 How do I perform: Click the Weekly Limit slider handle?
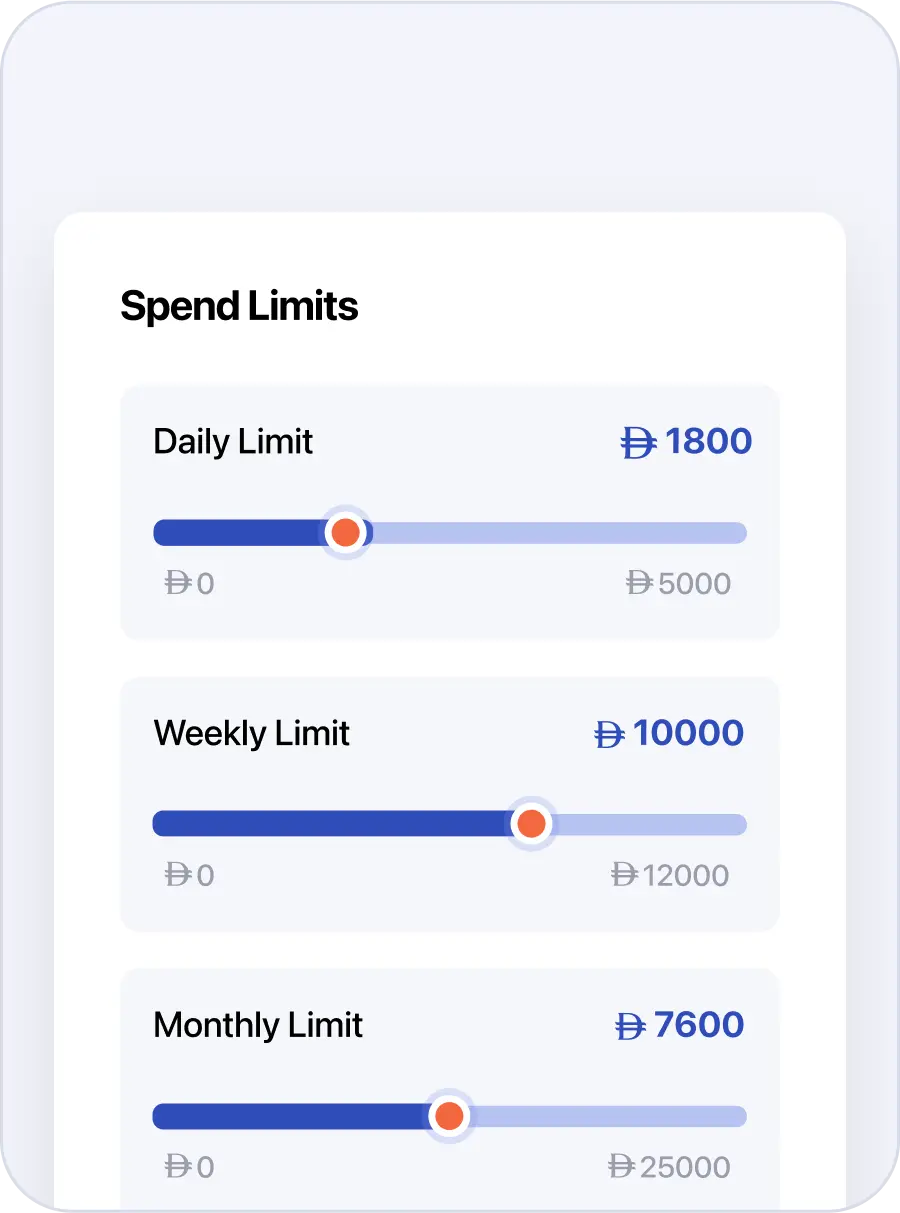531,824
